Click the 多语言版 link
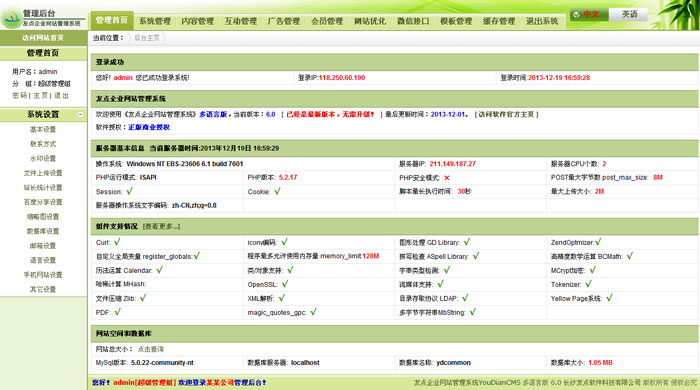This screenshot has width=700, height=390. (213, 114)
